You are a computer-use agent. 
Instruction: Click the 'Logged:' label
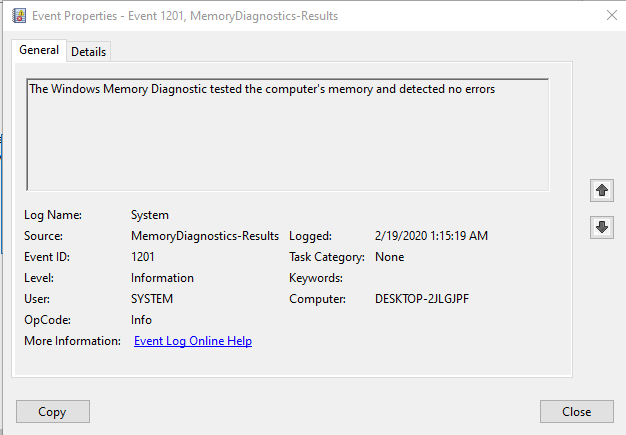(x=310, y=236)
